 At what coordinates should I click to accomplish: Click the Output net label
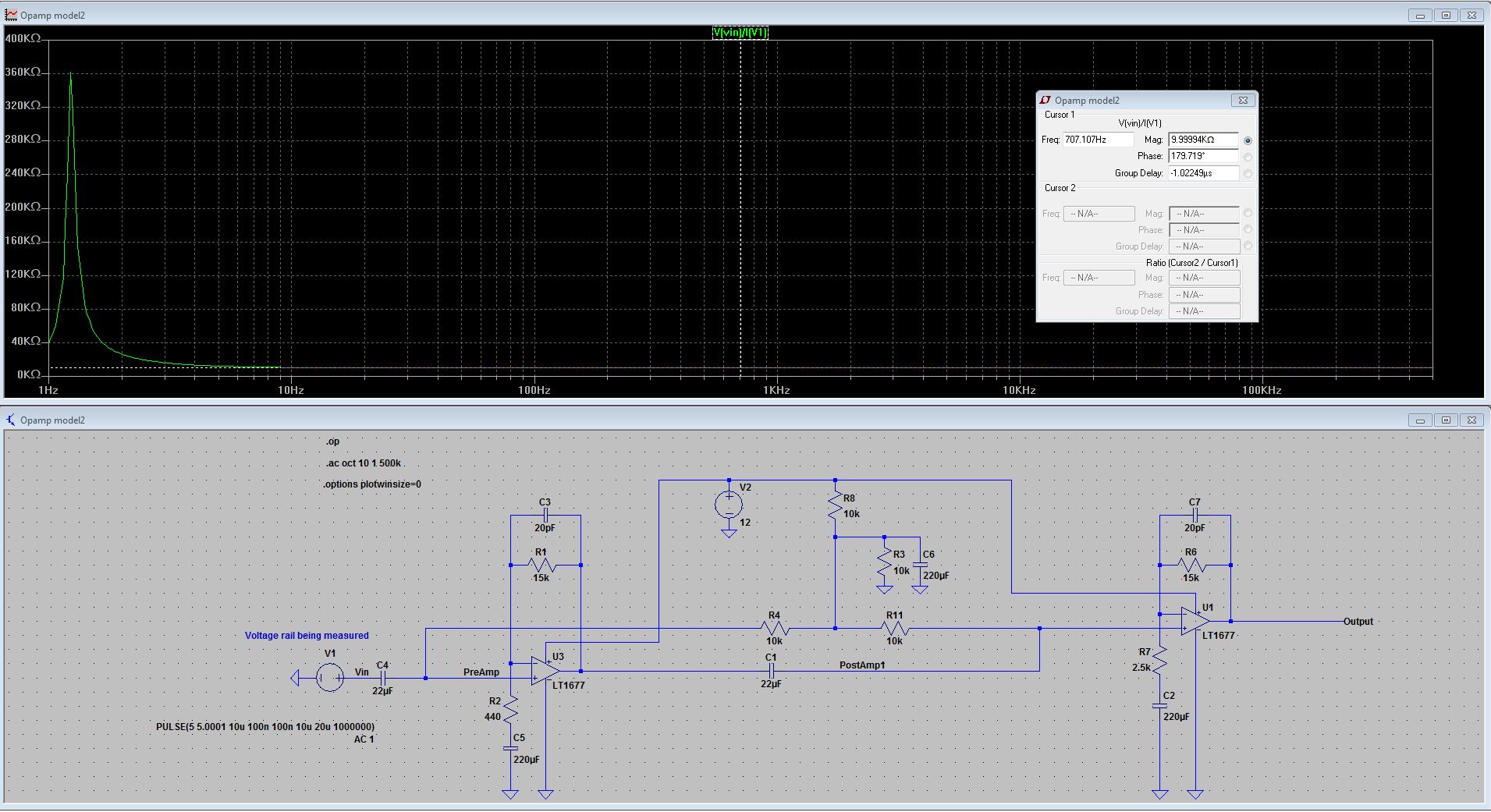(x=1358, y=622)
